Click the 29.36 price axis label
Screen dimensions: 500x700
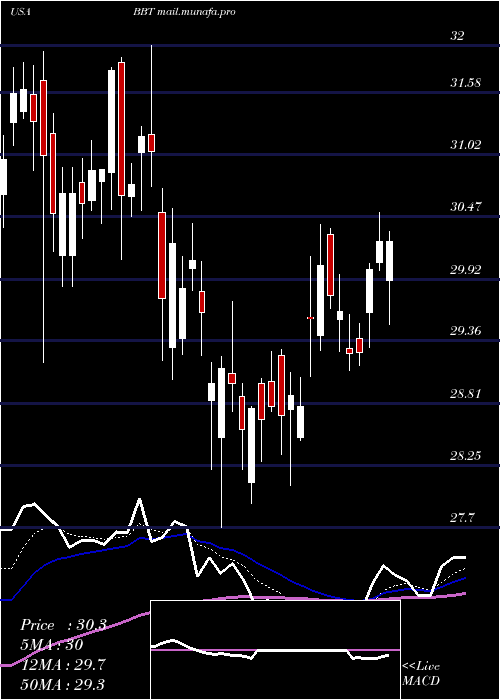click(x=465, y=331)
